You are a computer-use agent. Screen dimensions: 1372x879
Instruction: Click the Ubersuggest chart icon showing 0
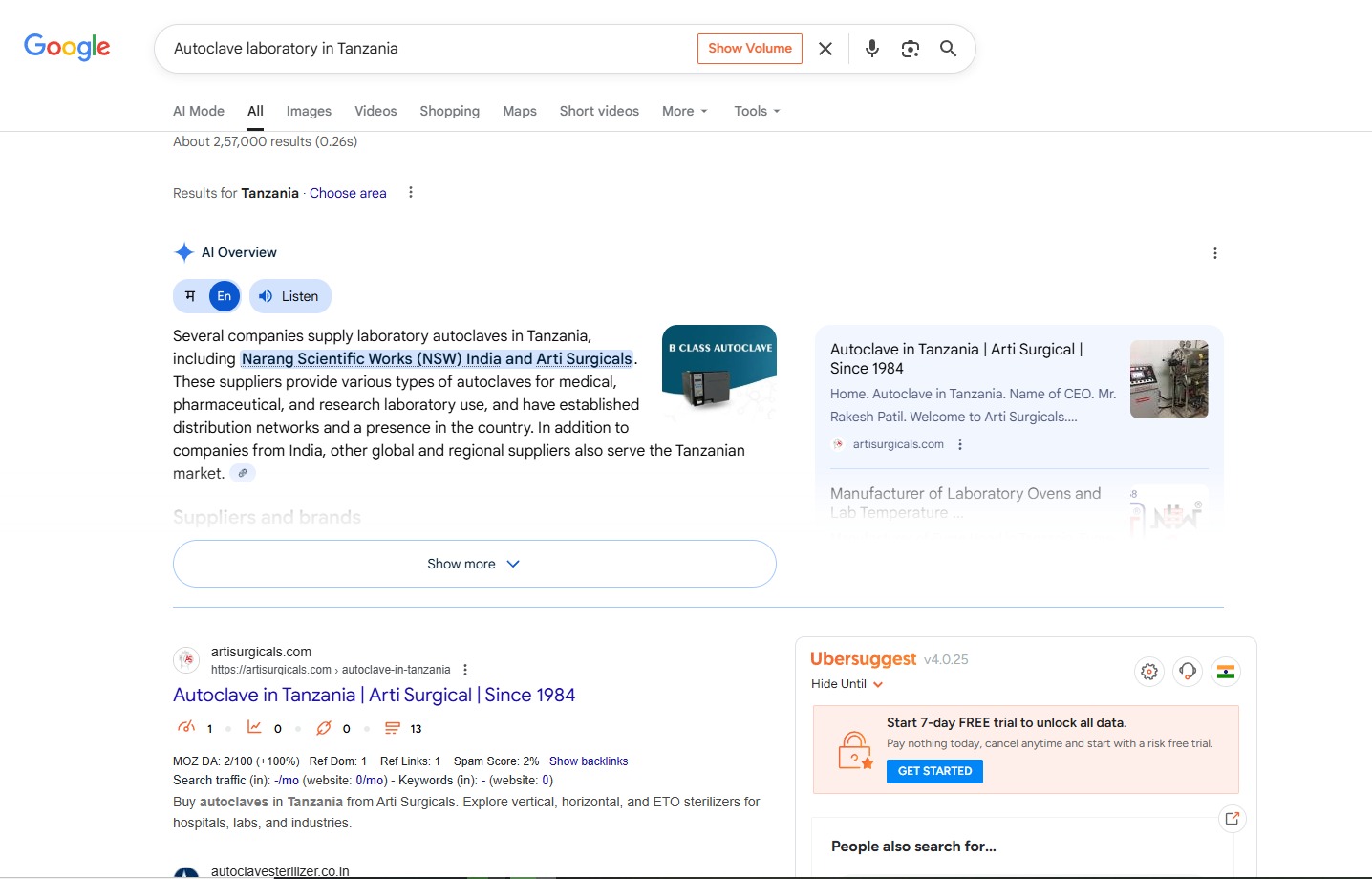tap(254, 728)
